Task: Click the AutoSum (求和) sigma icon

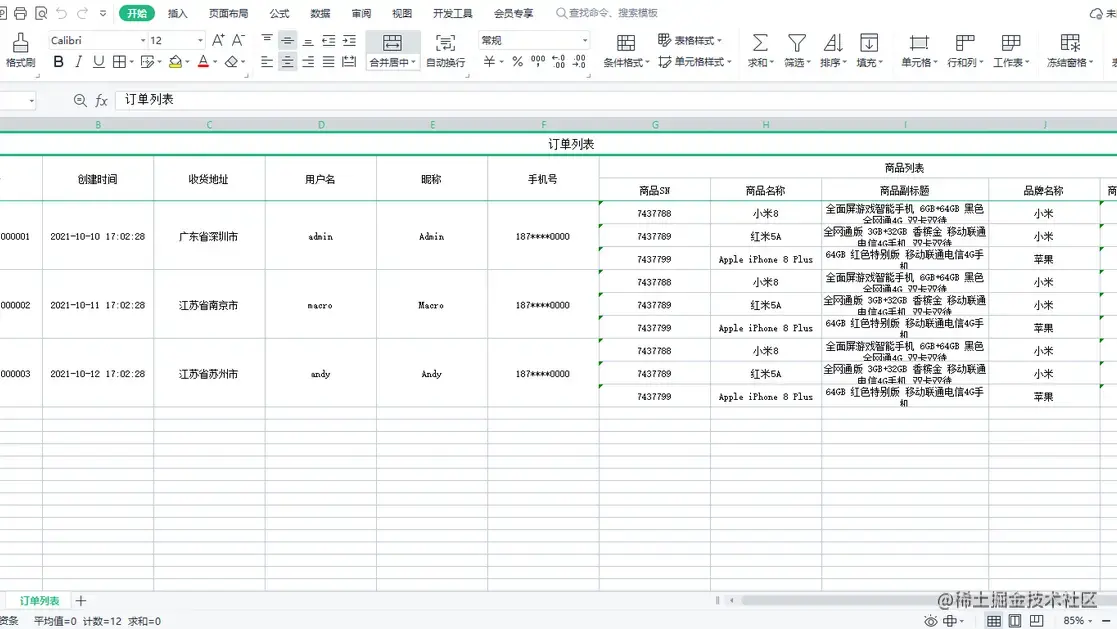Action: tap(760, 43)
